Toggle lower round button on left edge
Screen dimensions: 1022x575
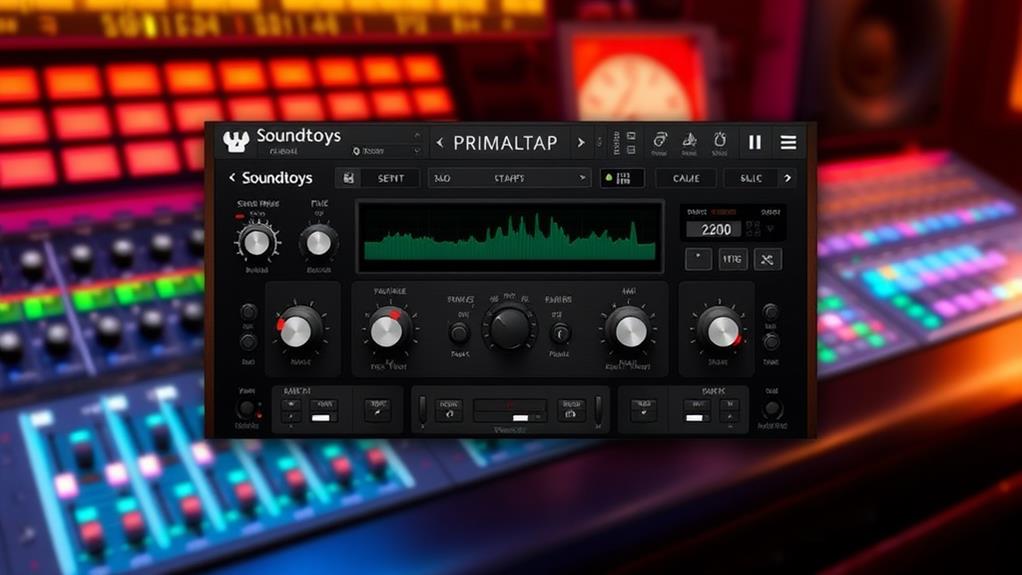(x=248, y=342)
